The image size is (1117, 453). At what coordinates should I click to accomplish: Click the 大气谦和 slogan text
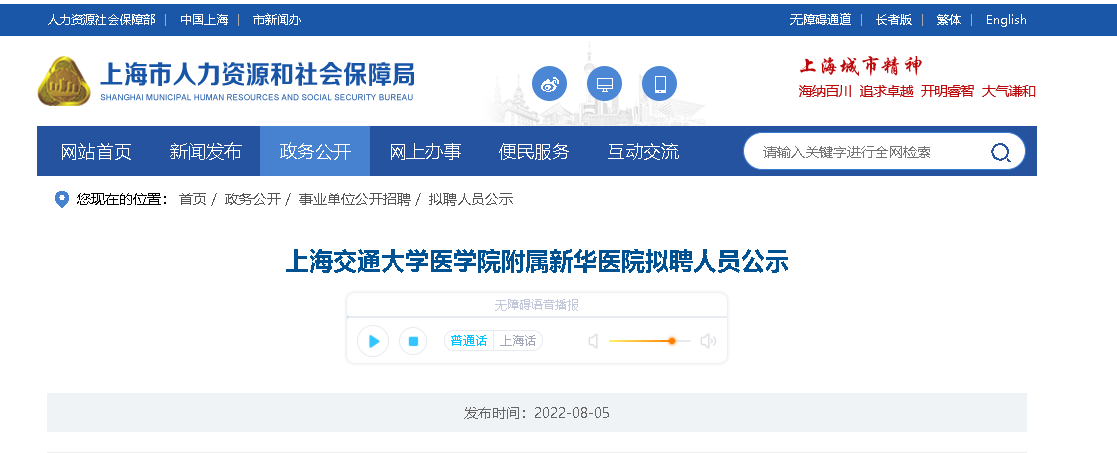(x=1009, y=91)
